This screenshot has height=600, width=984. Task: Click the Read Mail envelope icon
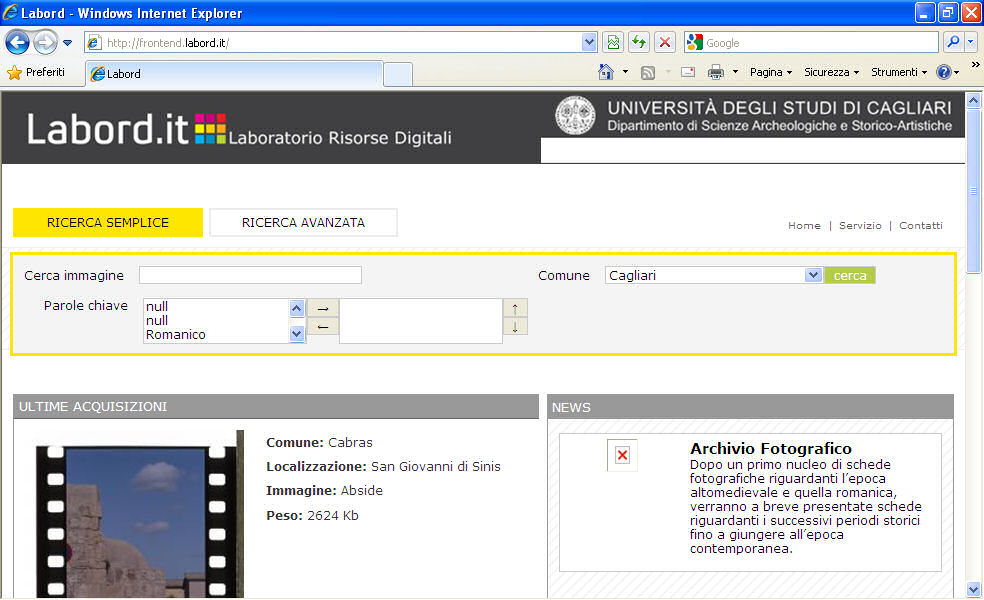tap(688, 72)
